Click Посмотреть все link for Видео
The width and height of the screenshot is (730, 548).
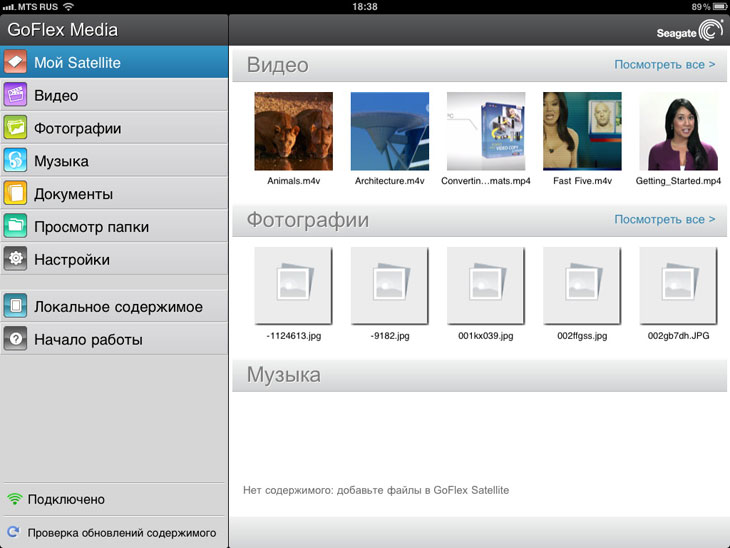coord(664,65)
